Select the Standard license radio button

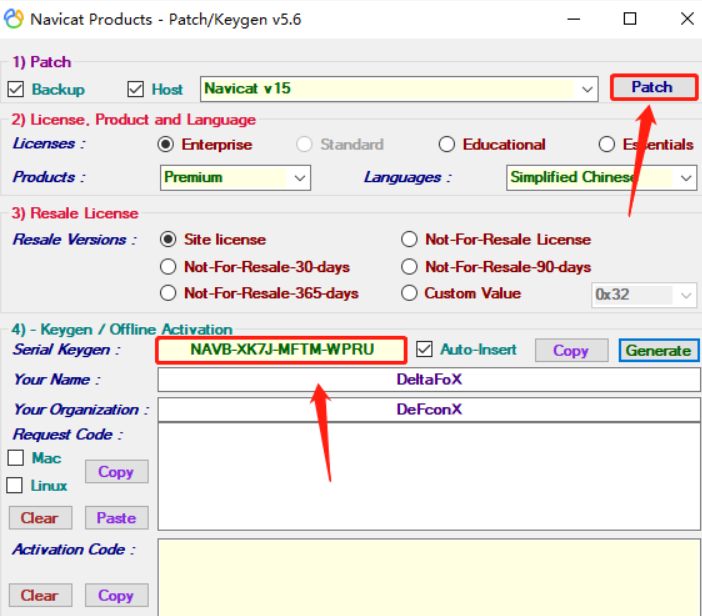[x=304, y=145]
